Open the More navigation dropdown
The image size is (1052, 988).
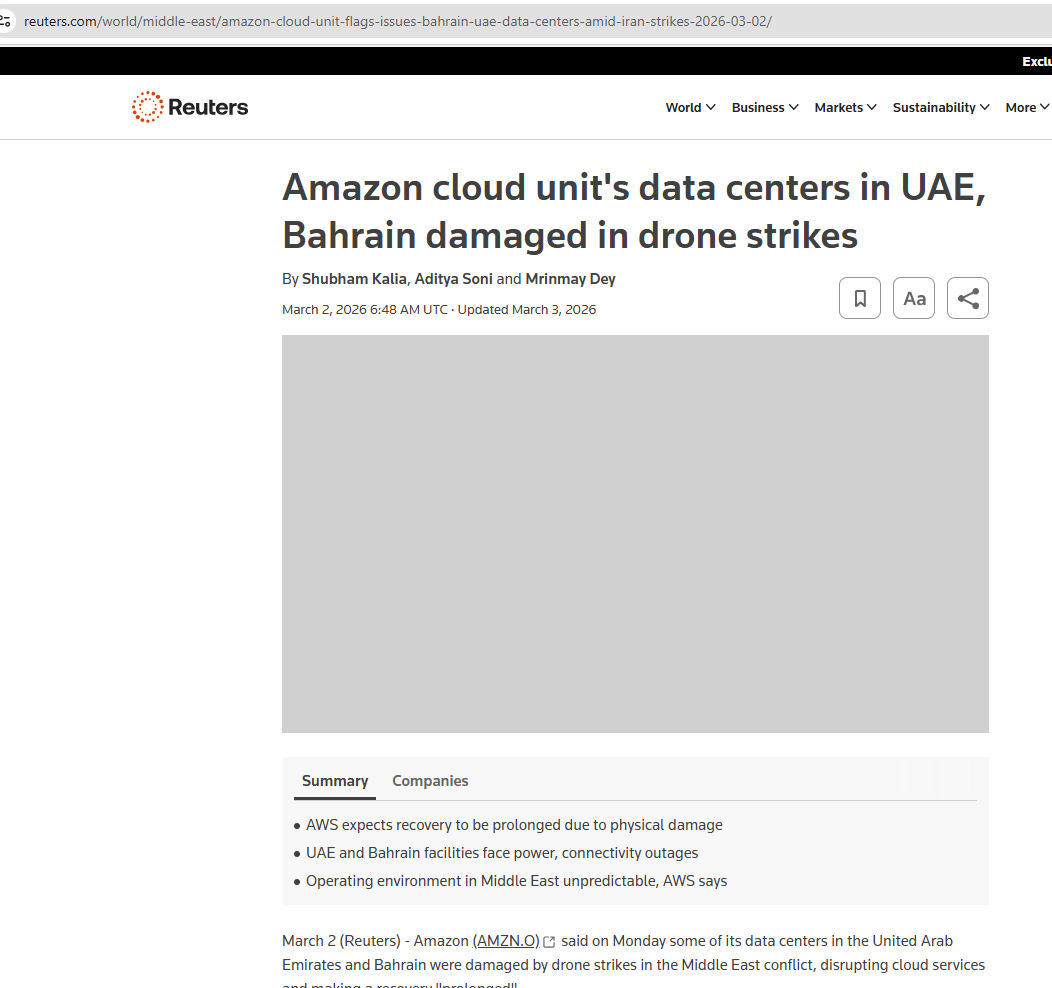coord(1027,108)
